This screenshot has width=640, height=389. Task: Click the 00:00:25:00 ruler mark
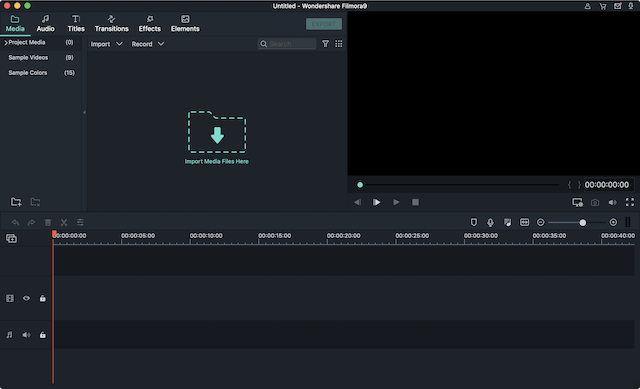412,236
